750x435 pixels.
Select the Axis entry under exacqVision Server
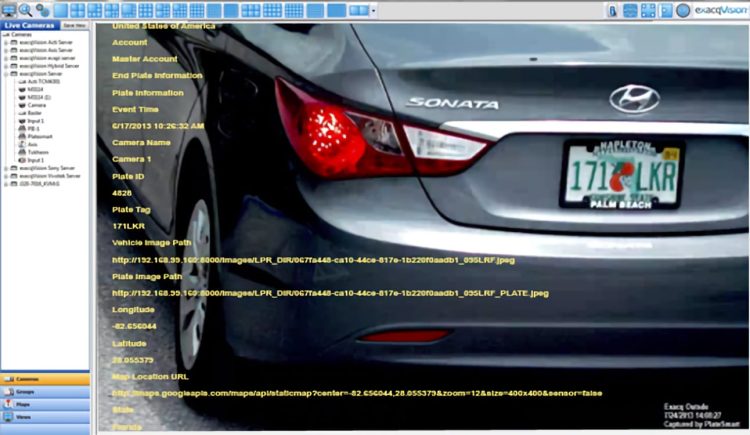pos(33,144)
